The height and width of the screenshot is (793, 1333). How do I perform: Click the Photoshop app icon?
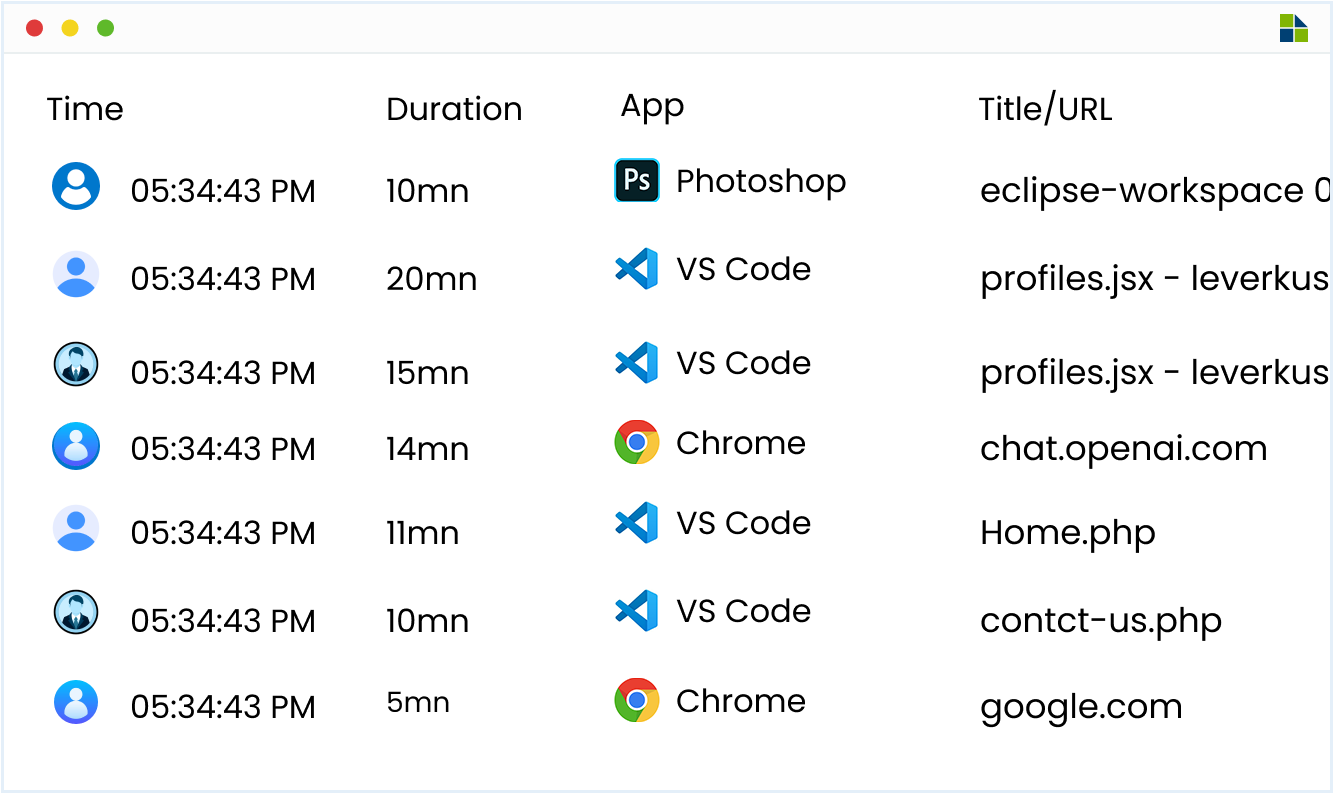pyautogui.click(x=636, y=181)
